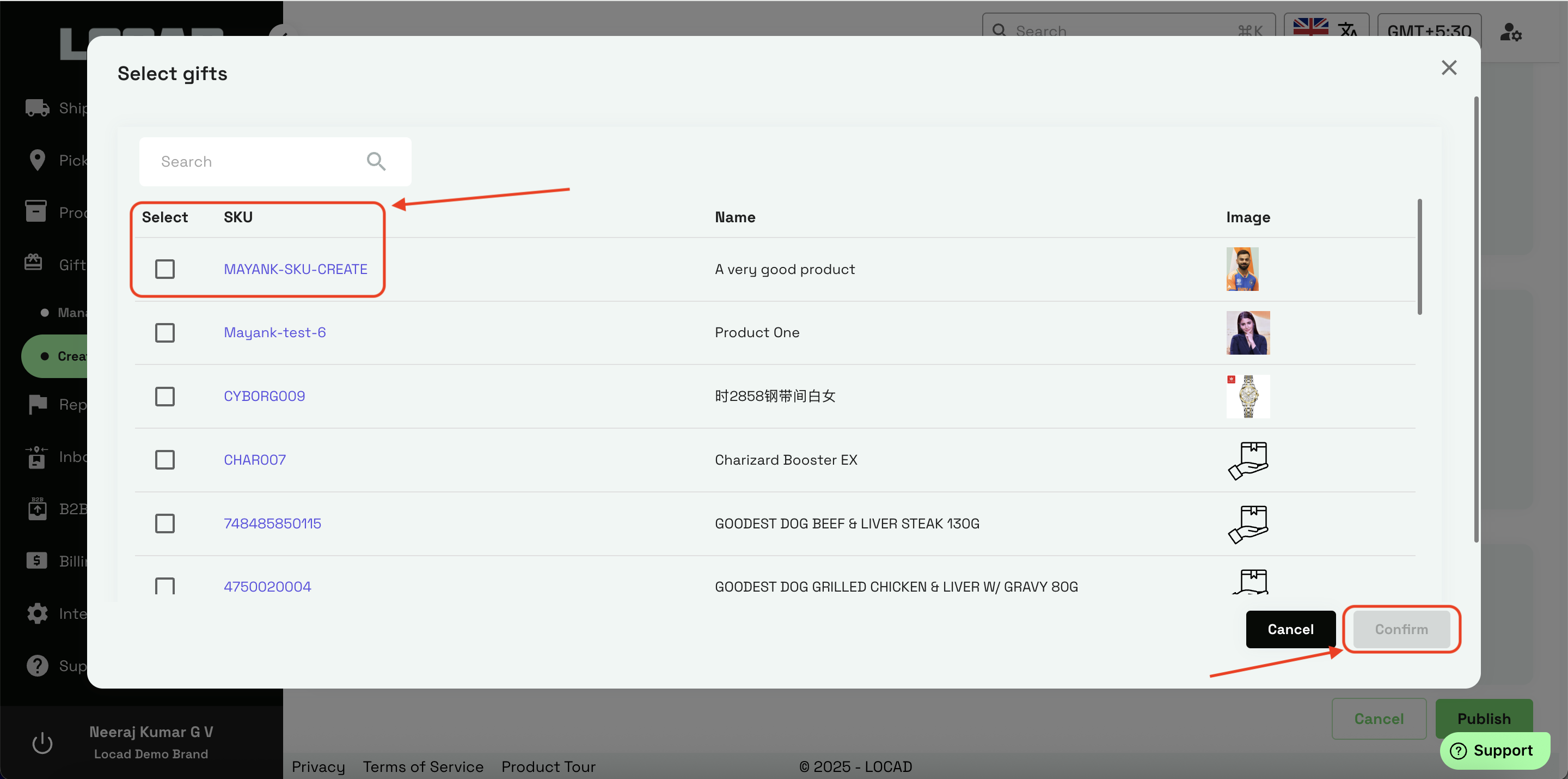The width and height of the screenshot is (1568, 779).
Task: Click the shipping truck sidebar icon
Action: pyautogui.click(x=37, y=108)
